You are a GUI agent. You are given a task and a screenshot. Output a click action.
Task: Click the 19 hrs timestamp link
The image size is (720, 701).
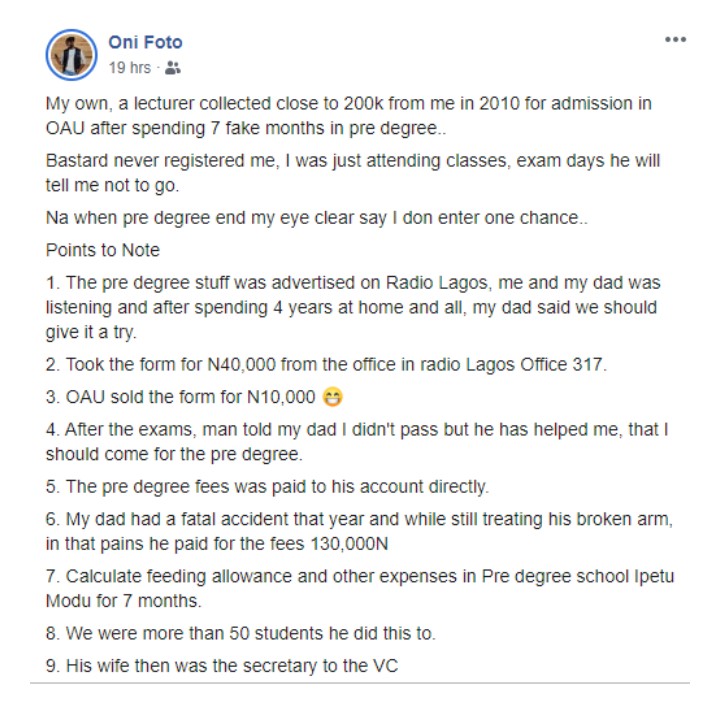point(129,69)
